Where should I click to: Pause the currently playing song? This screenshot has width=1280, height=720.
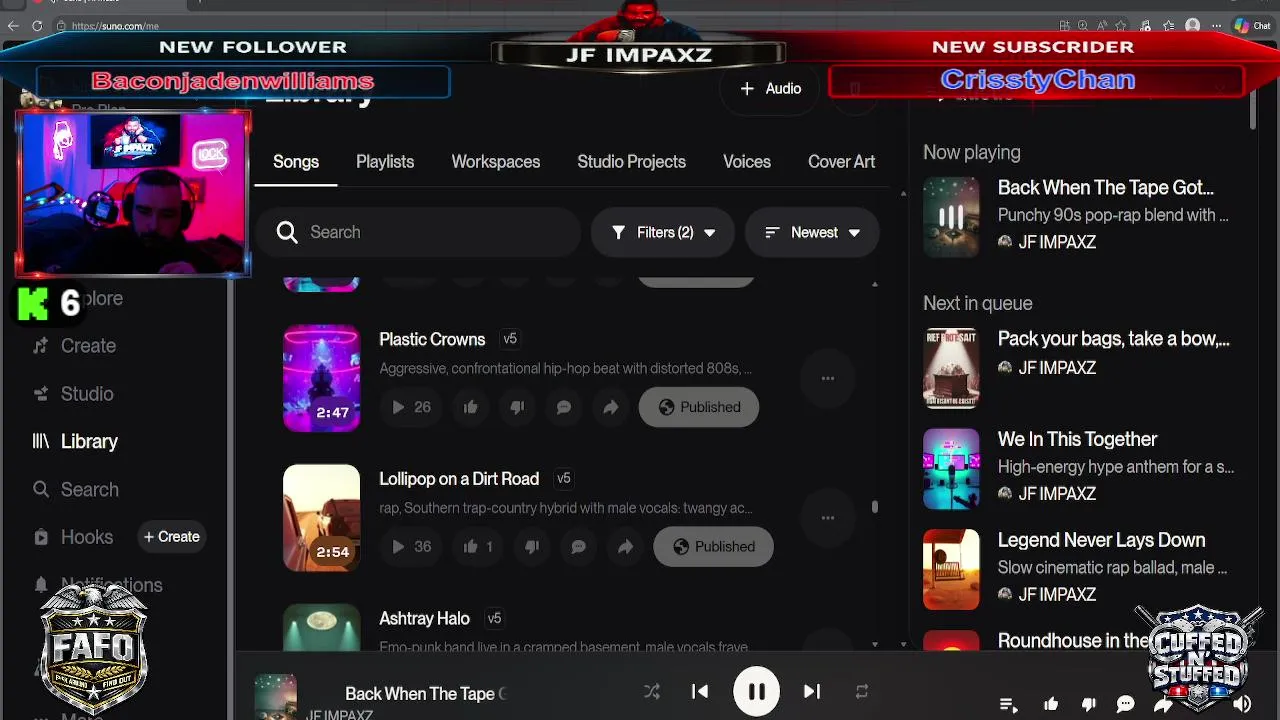pos(757,692)
